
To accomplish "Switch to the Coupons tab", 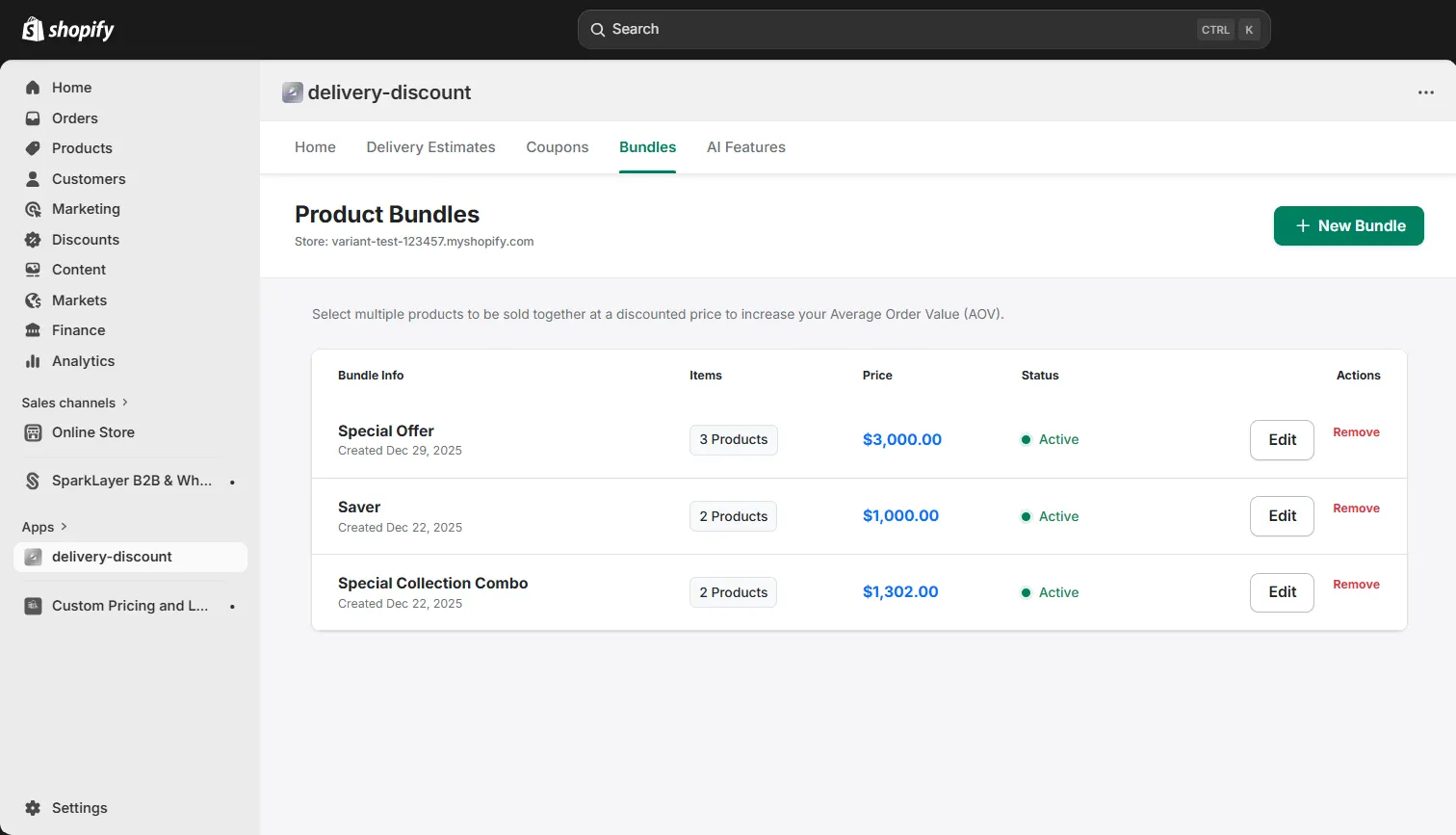I will [x=557, y=146].
